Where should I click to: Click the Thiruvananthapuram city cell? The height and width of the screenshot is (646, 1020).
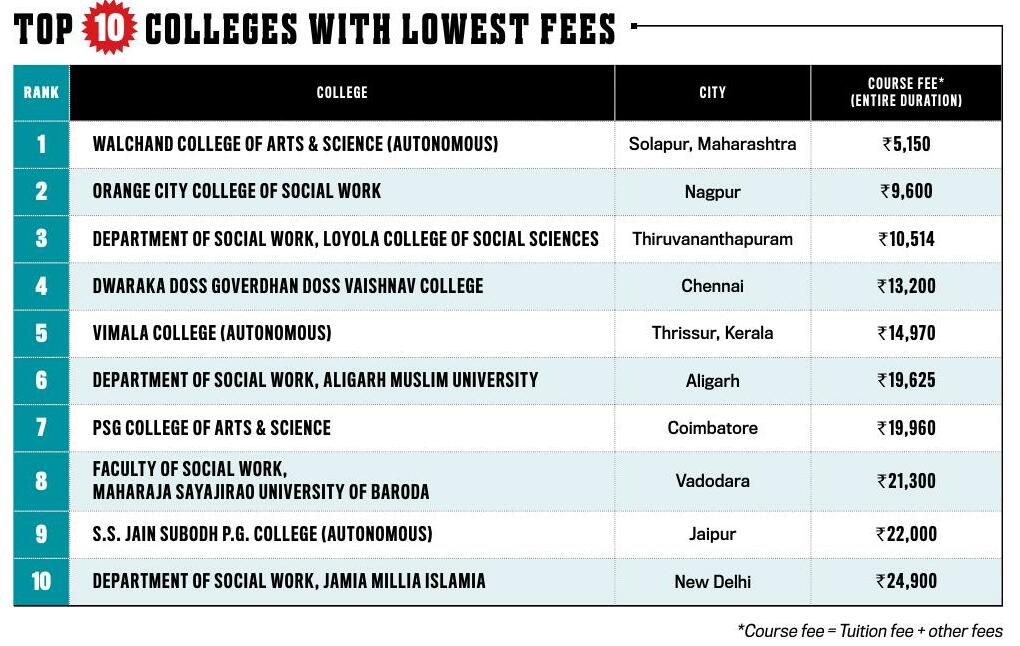click(712, 239)
